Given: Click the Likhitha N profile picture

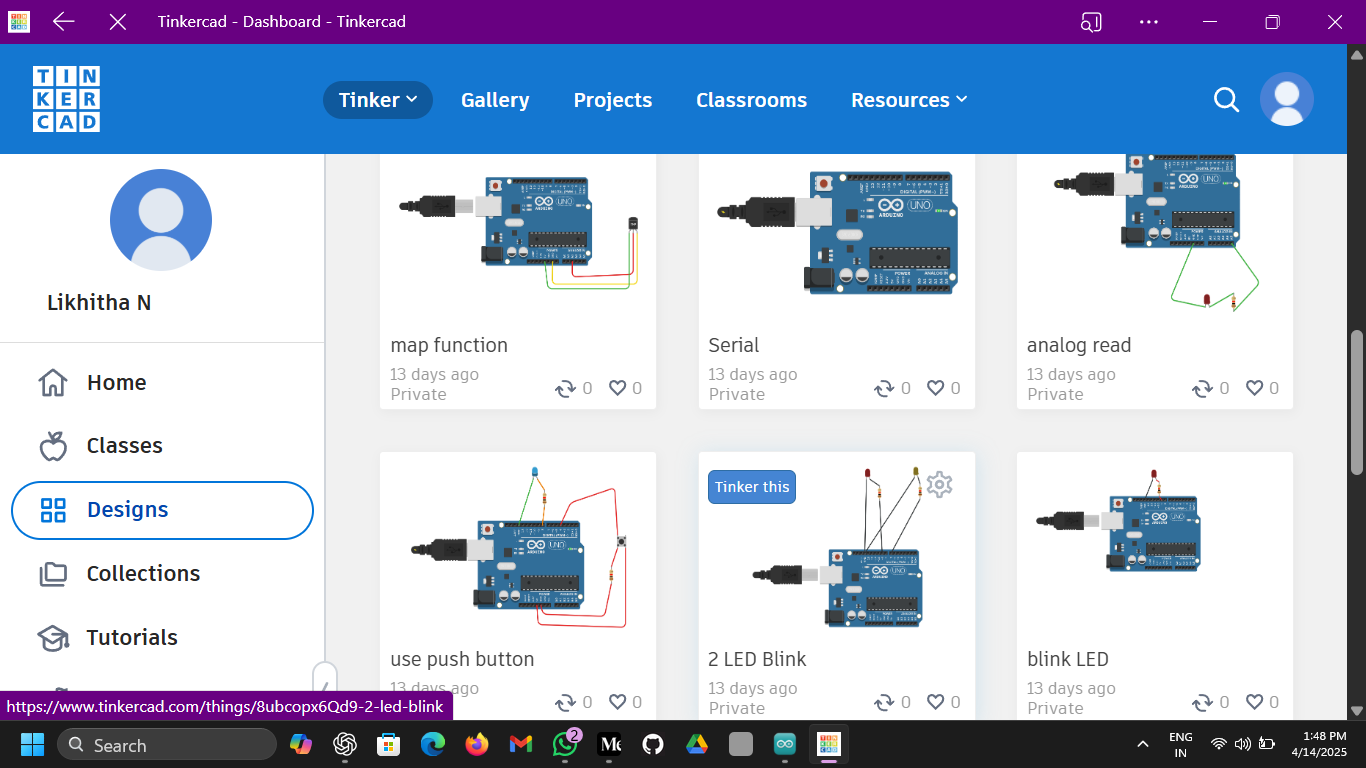Looking at the screenshot, I should (x=161, y=220).
